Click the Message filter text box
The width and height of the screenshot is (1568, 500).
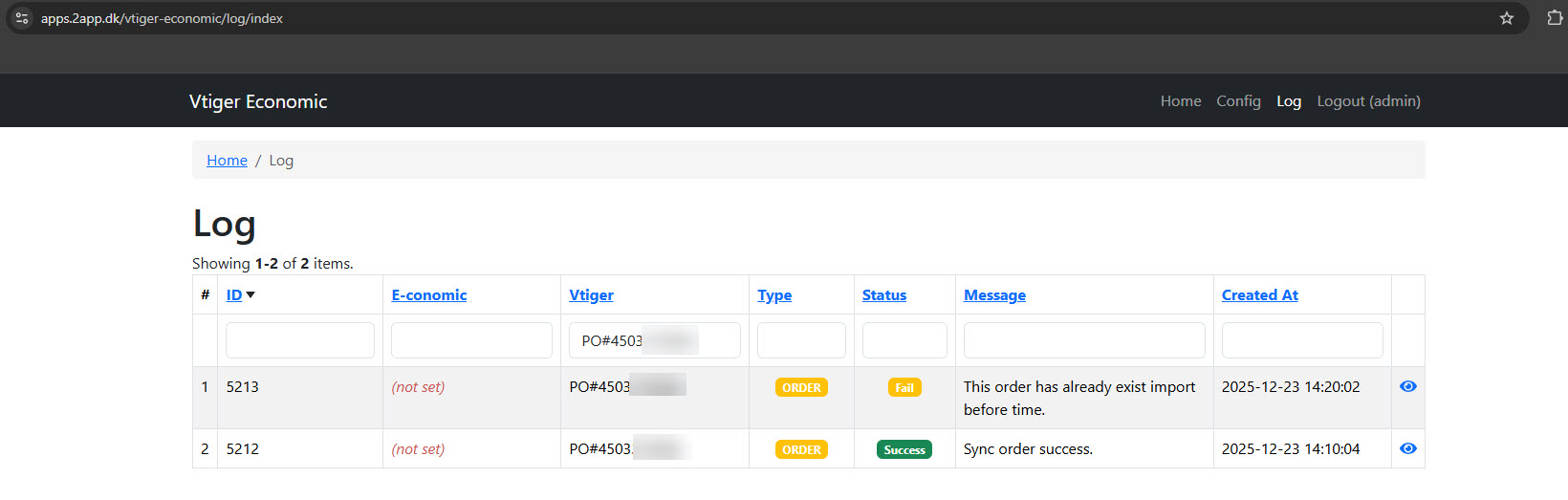coord(1083,340)
